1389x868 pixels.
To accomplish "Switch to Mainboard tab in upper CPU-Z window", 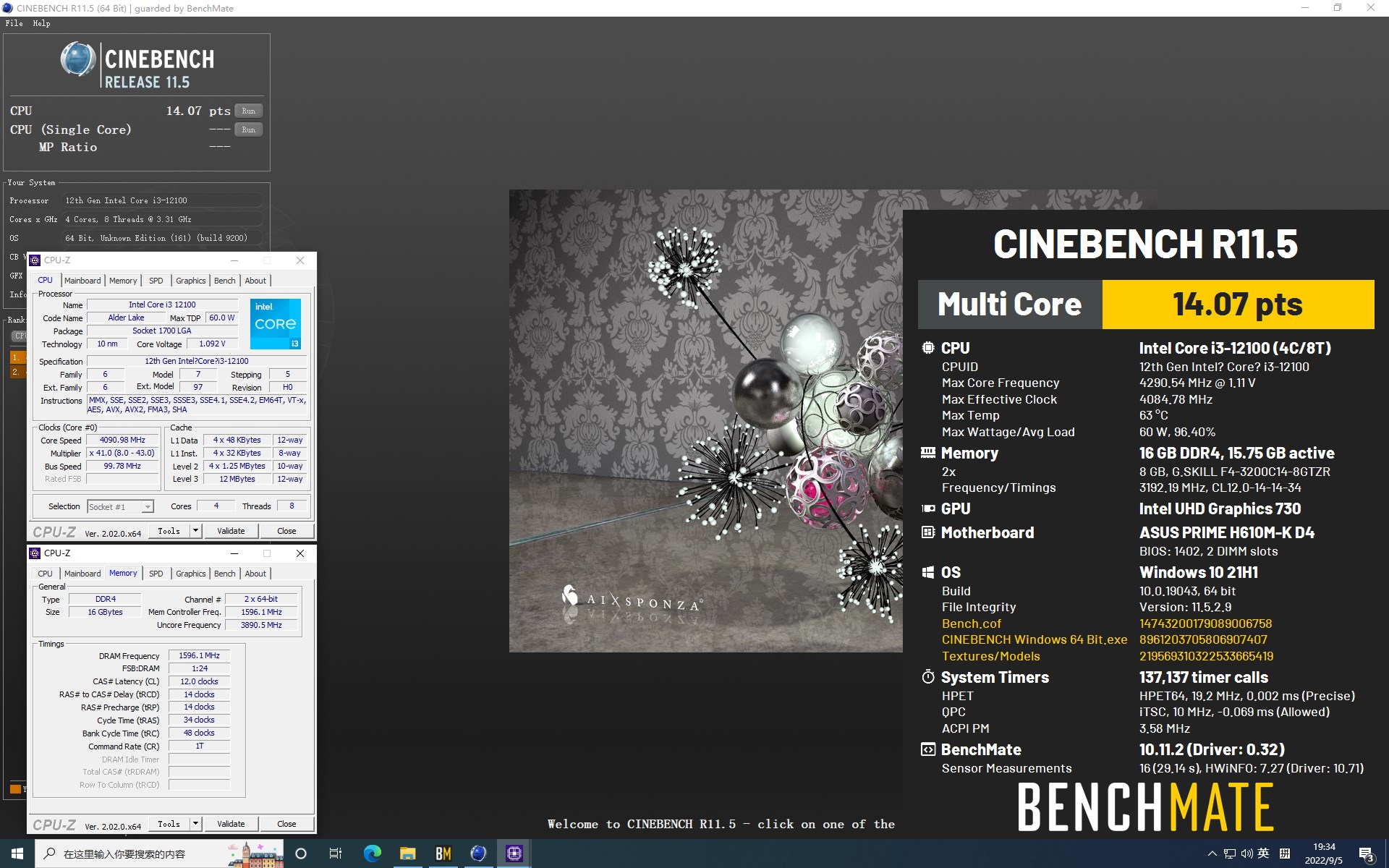I will [x=82, y=281].
